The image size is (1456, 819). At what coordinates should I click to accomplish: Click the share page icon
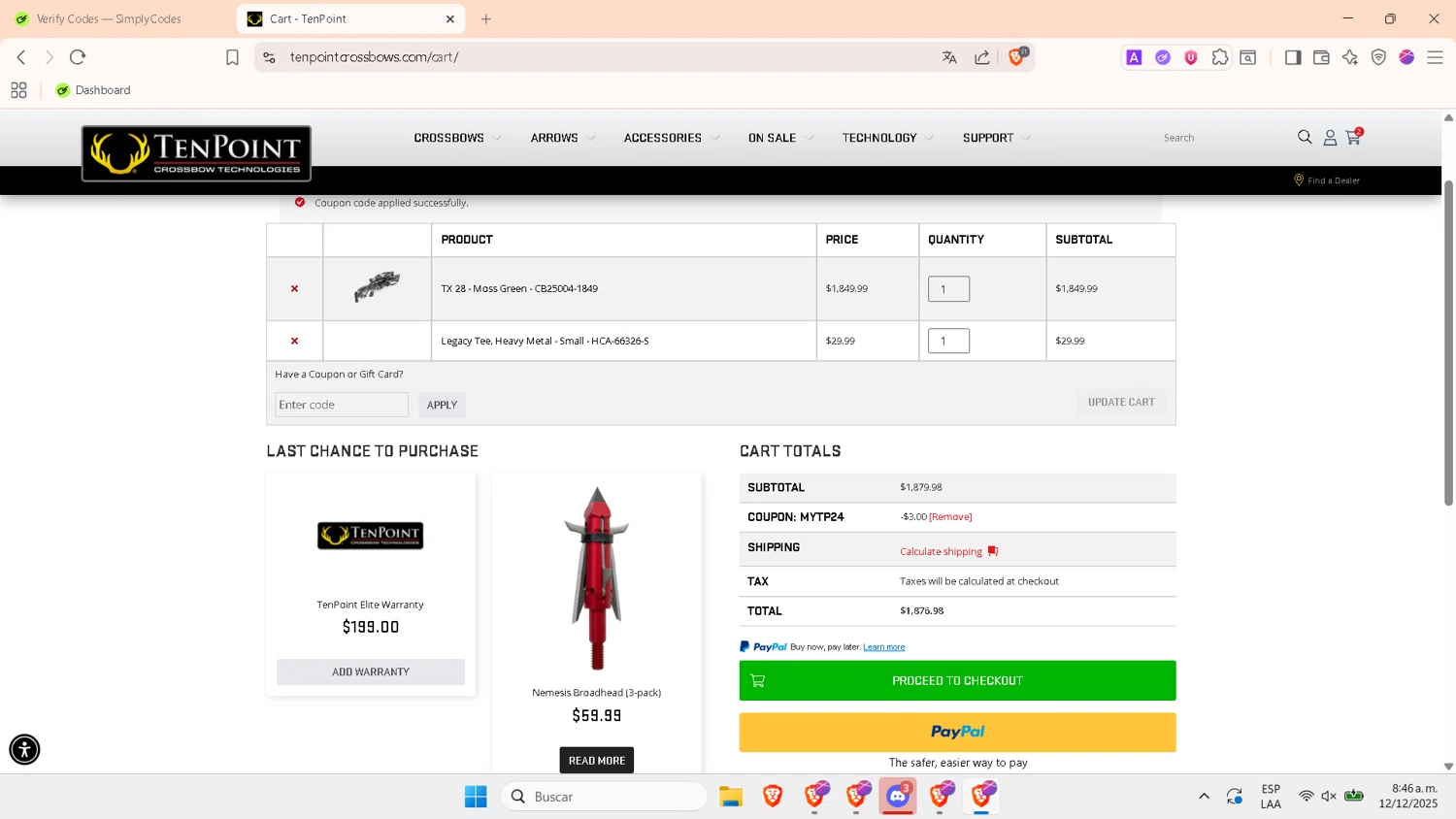click(x=982, y=57)
